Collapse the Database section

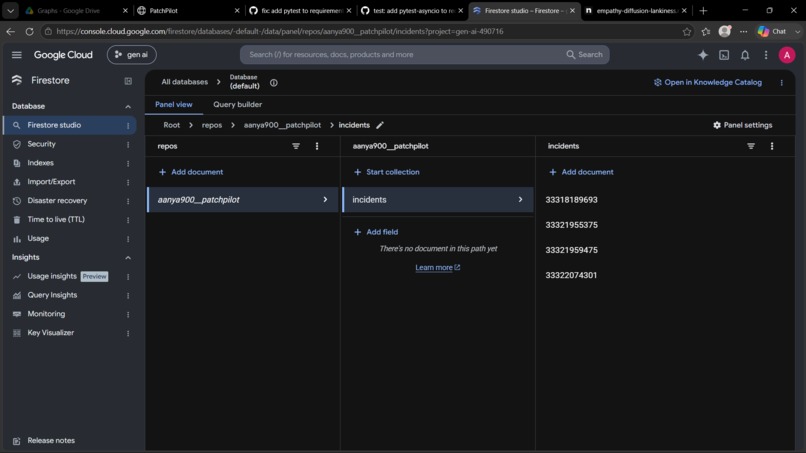click(128, 106)
